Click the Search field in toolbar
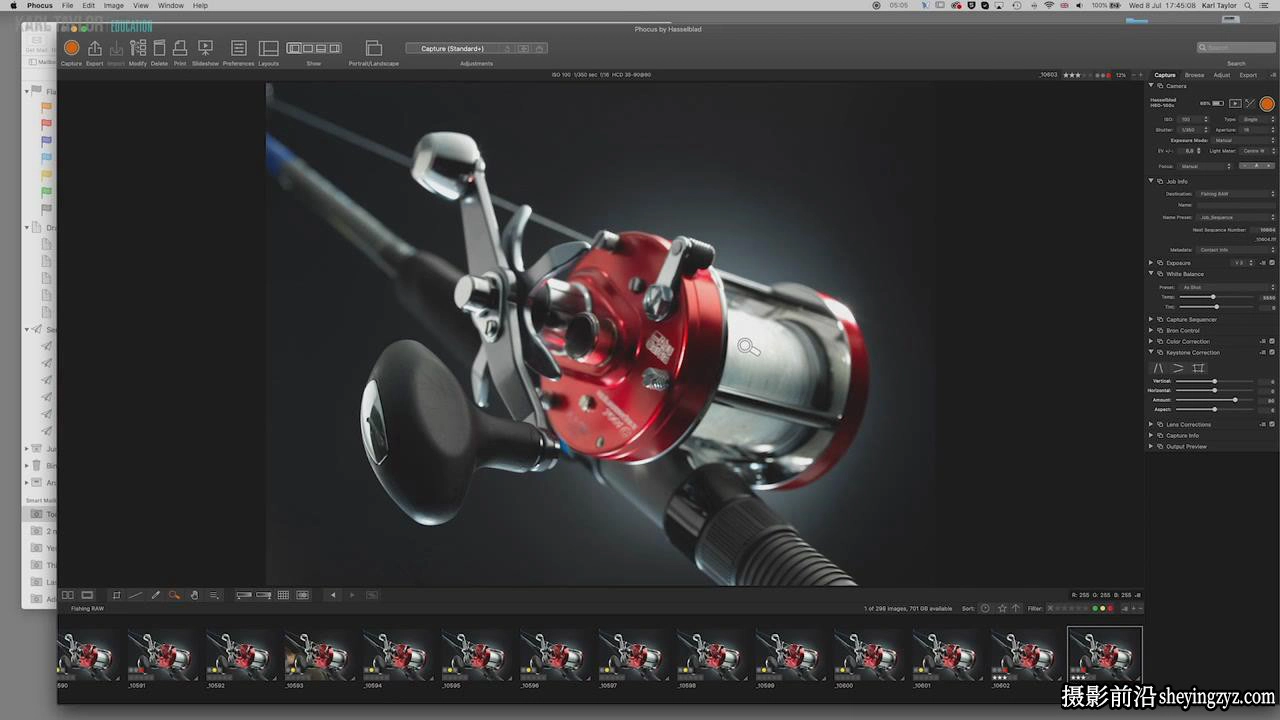The image size is (1280, 720). pos(1236,48)
